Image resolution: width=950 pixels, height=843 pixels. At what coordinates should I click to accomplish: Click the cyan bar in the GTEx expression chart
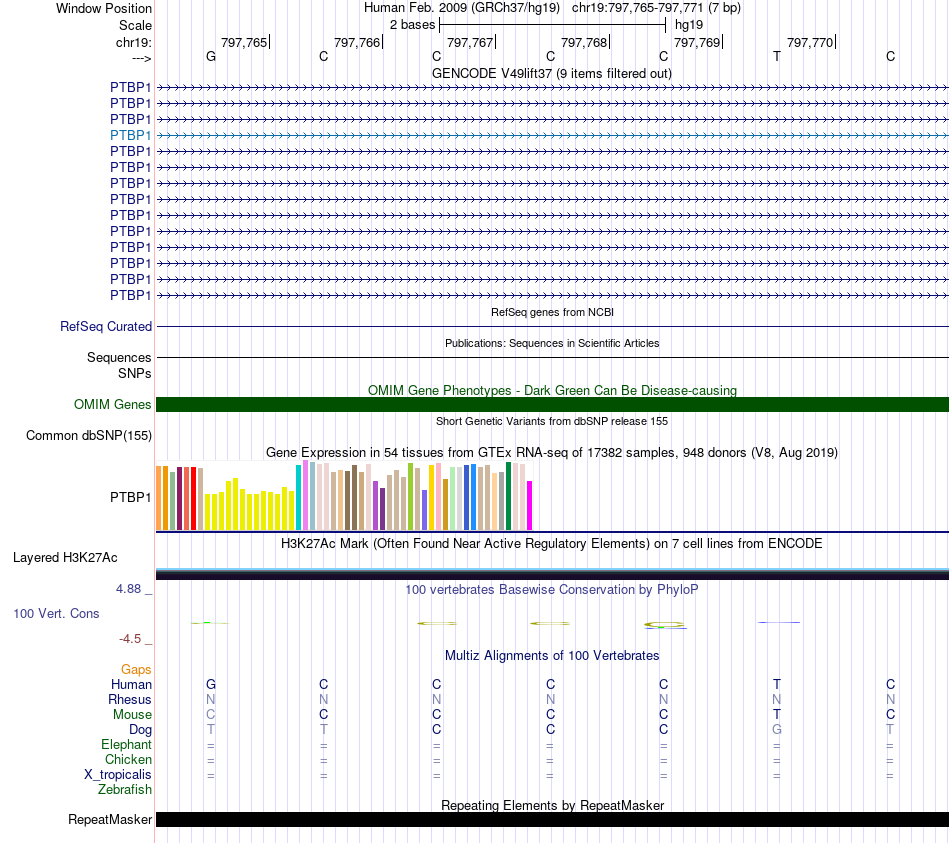tap(298, 498)
